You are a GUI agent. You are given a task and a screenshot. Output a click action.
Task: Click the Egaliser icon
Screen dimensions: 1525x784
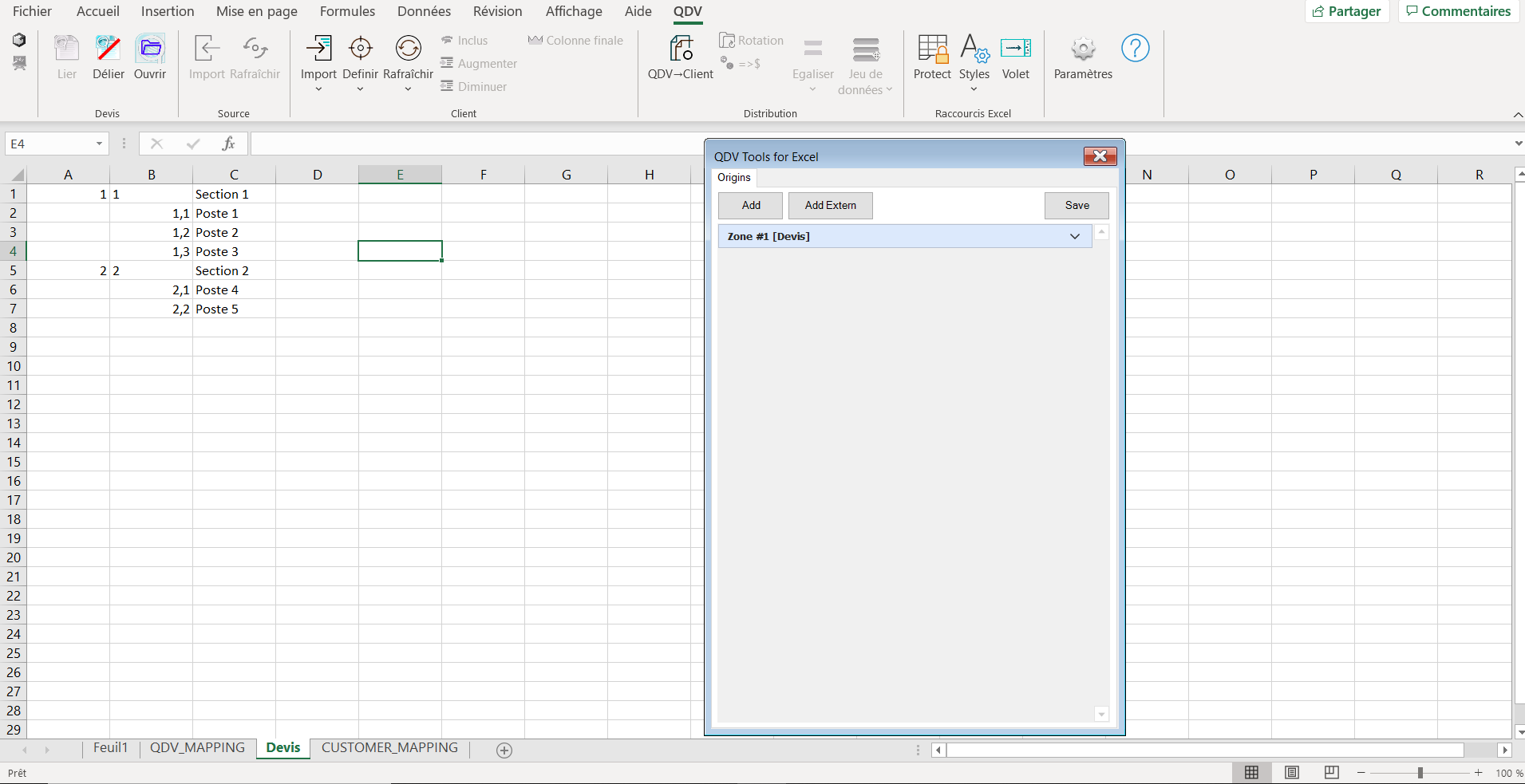(x=812, y=49)
